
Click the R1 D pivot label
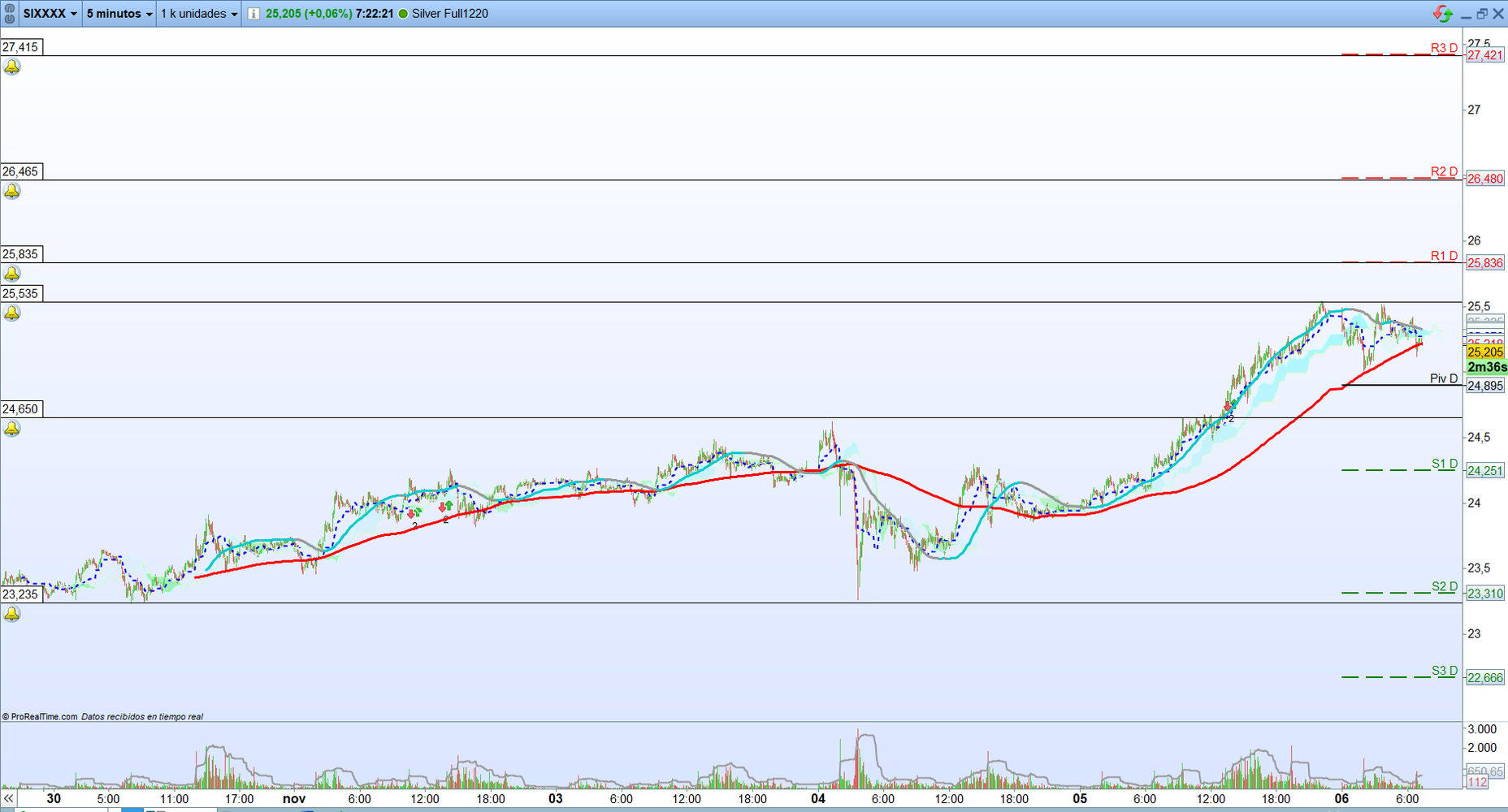click(1444, 256)
